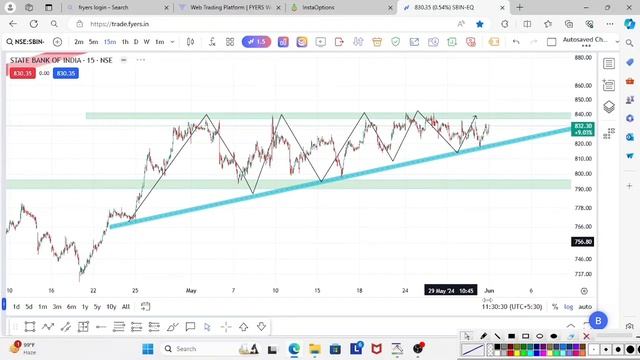Click the red 830.35 sell price button
640x360 pixels.
[22, 73]
